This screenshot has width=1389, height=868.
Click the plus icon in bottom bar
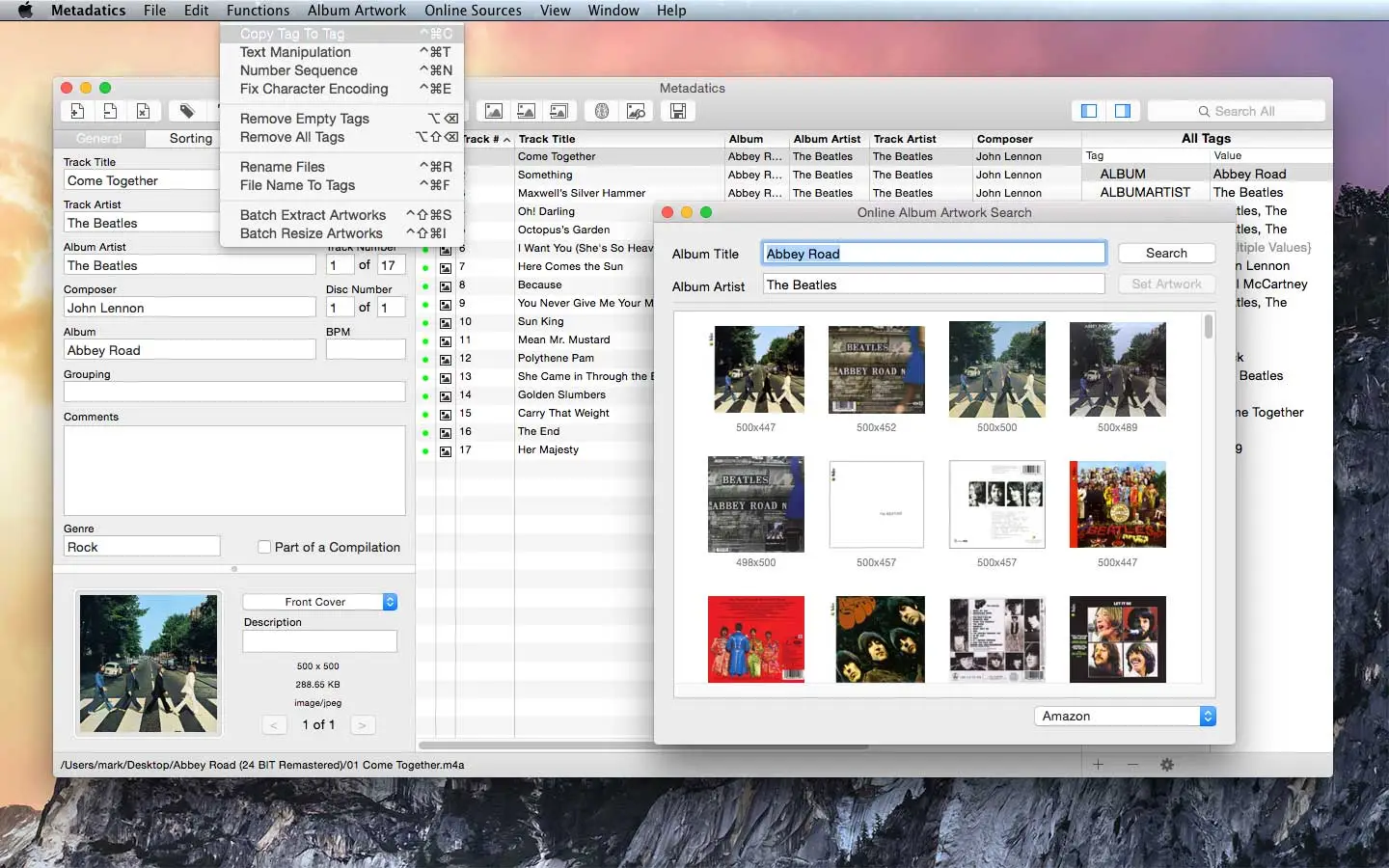click(x=1098, y=765)
